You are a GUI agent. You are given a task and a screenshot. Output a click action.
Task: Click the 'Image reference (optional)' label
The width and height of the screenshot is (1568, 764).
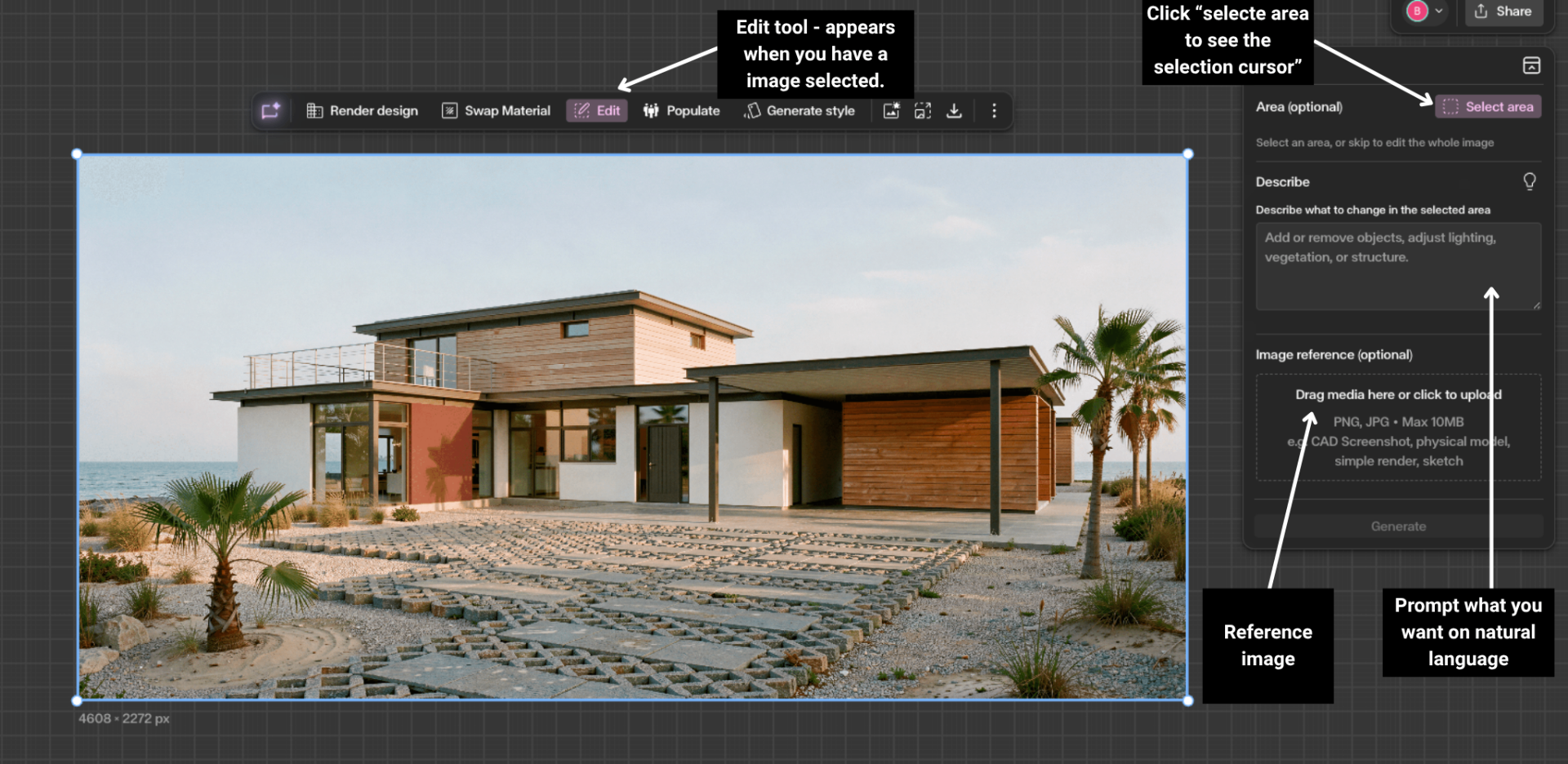click(x=1334, y=354)
